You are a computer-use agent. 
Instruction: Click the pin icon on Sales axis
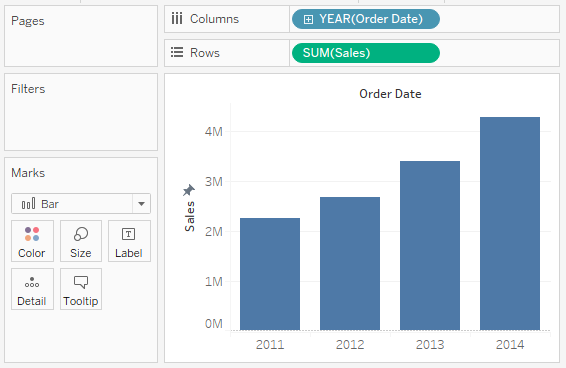[x=188, y=190]
